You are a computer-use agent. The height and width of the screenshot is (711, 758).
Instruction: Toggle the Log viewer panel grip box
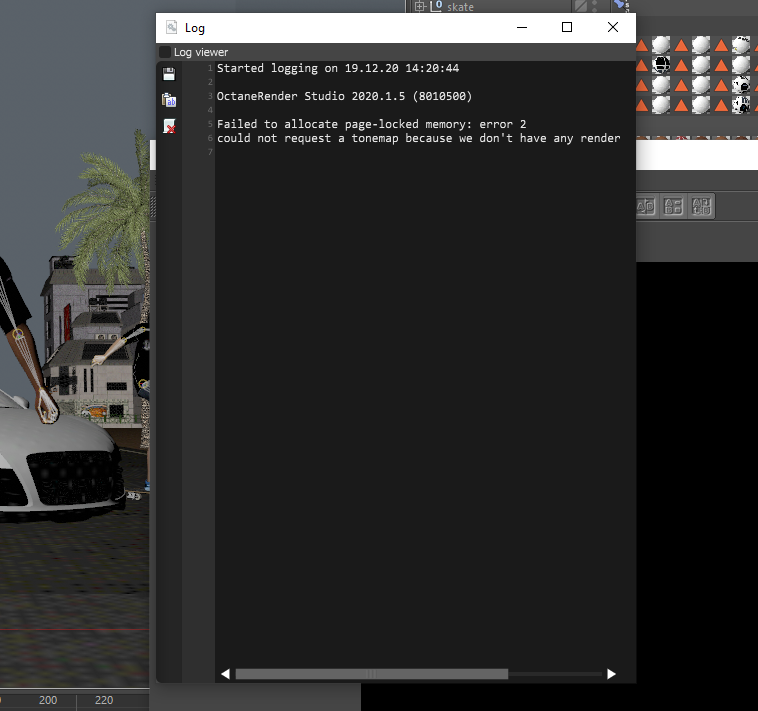(x=165, y=52)
